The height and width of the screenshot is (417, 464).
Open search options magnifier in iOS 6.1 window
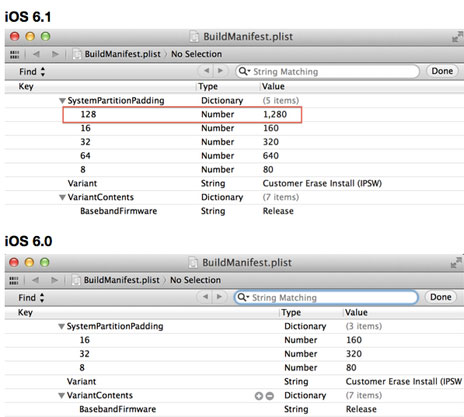click(x=244, y=71)
